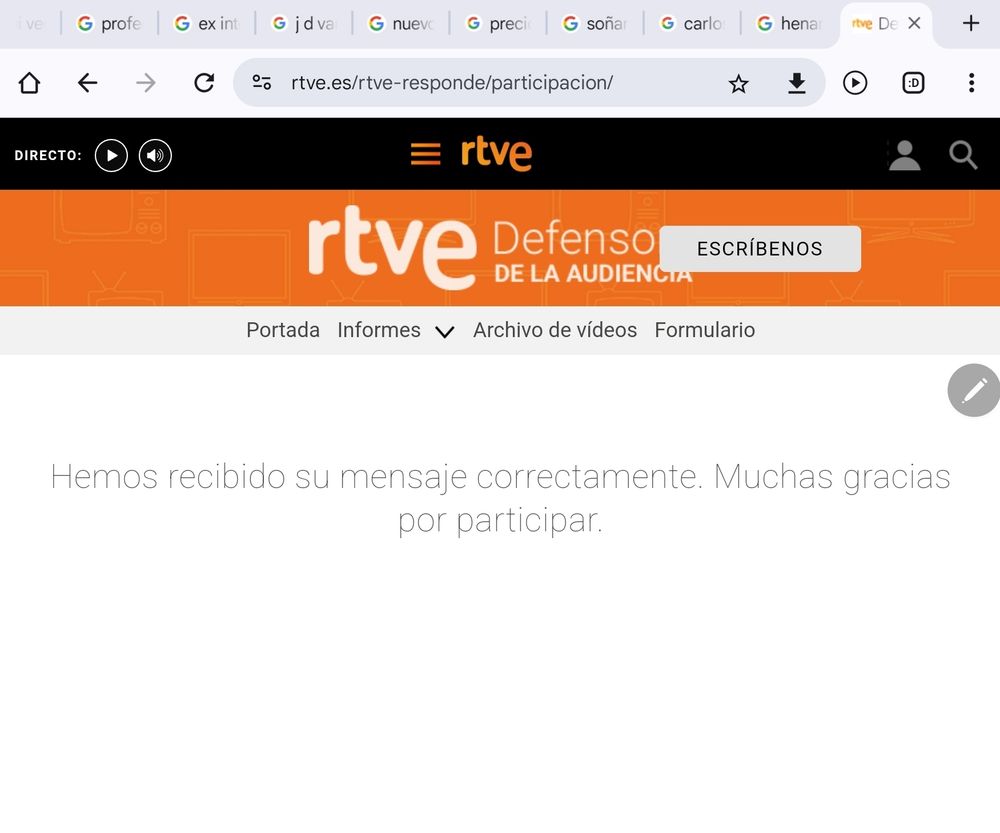Bookmark this page with the star
This screenshot has width=1000, height=833.
tap(739, 84)
